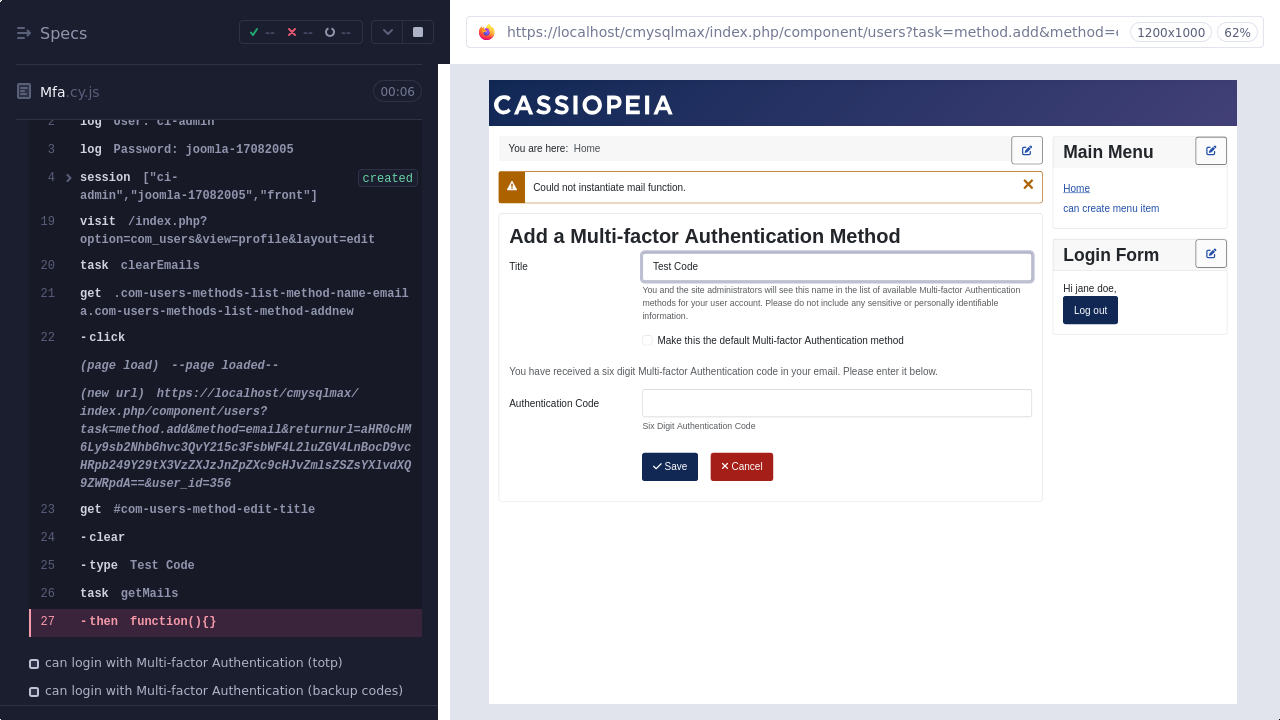Select the 'task getMails' command

click(x=226, y=594)
